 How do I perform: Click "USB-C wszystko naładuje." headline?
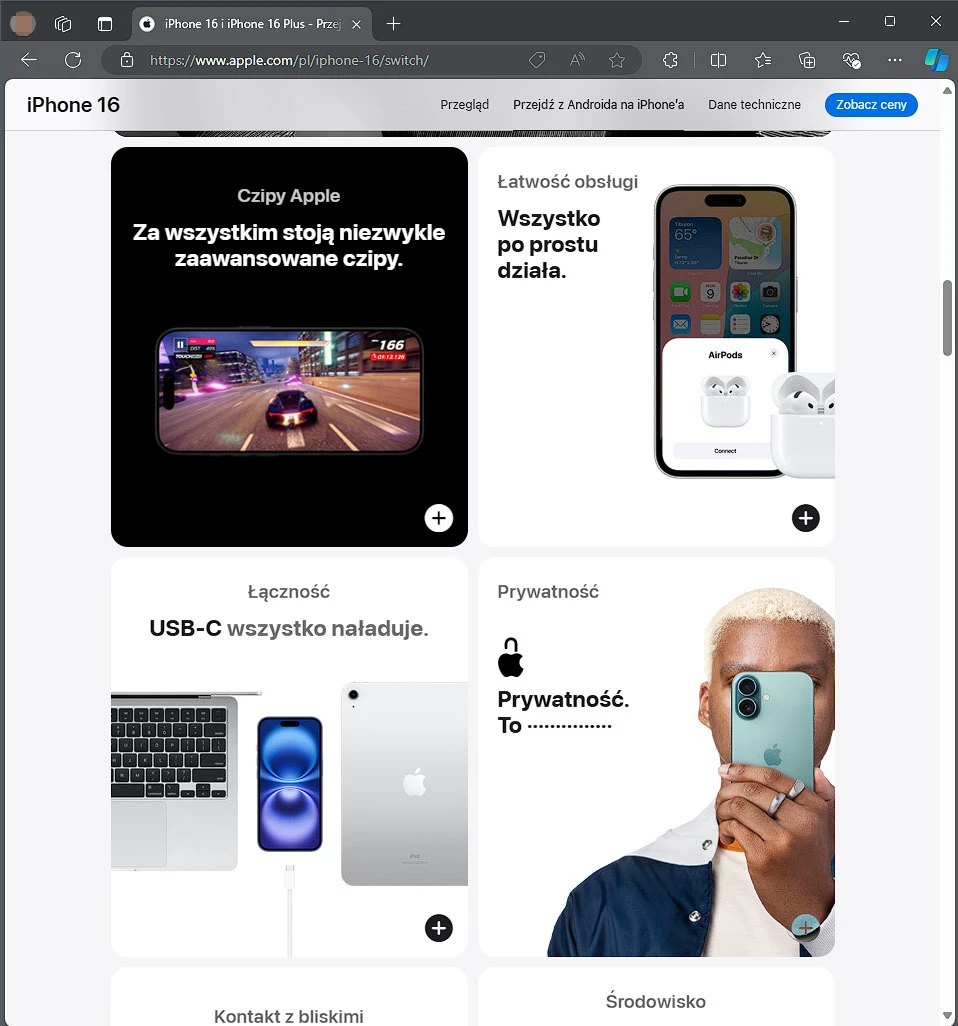point(289,628)
